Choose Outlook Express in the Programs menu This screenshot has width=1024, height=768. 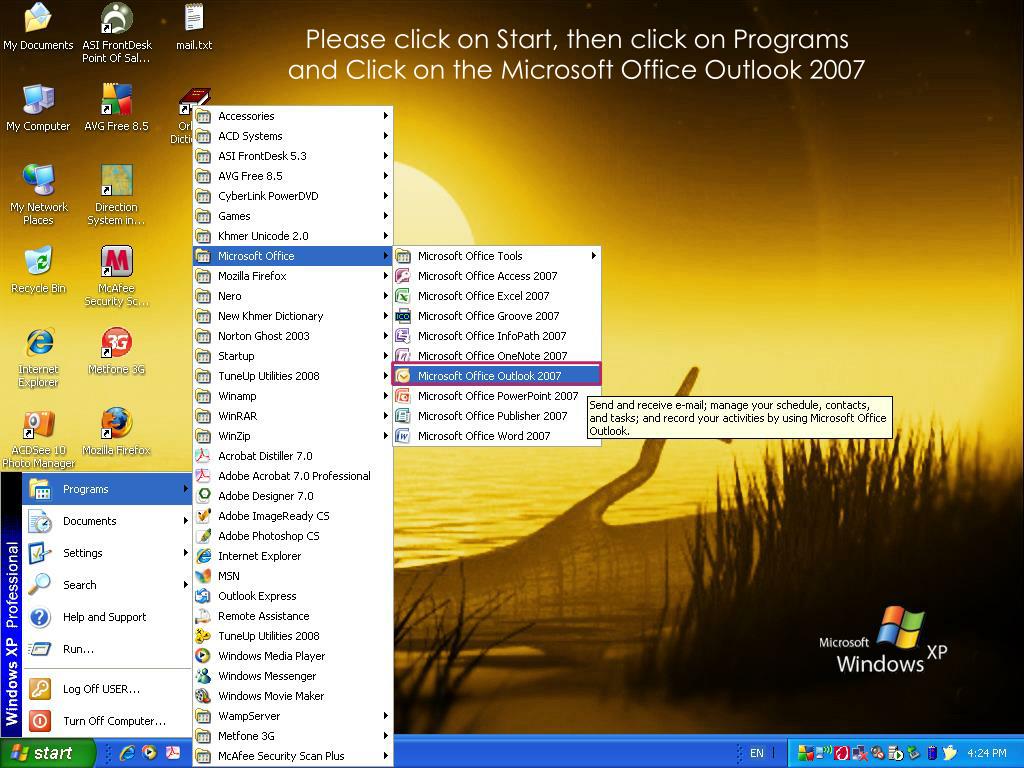[x=293, y=596]
